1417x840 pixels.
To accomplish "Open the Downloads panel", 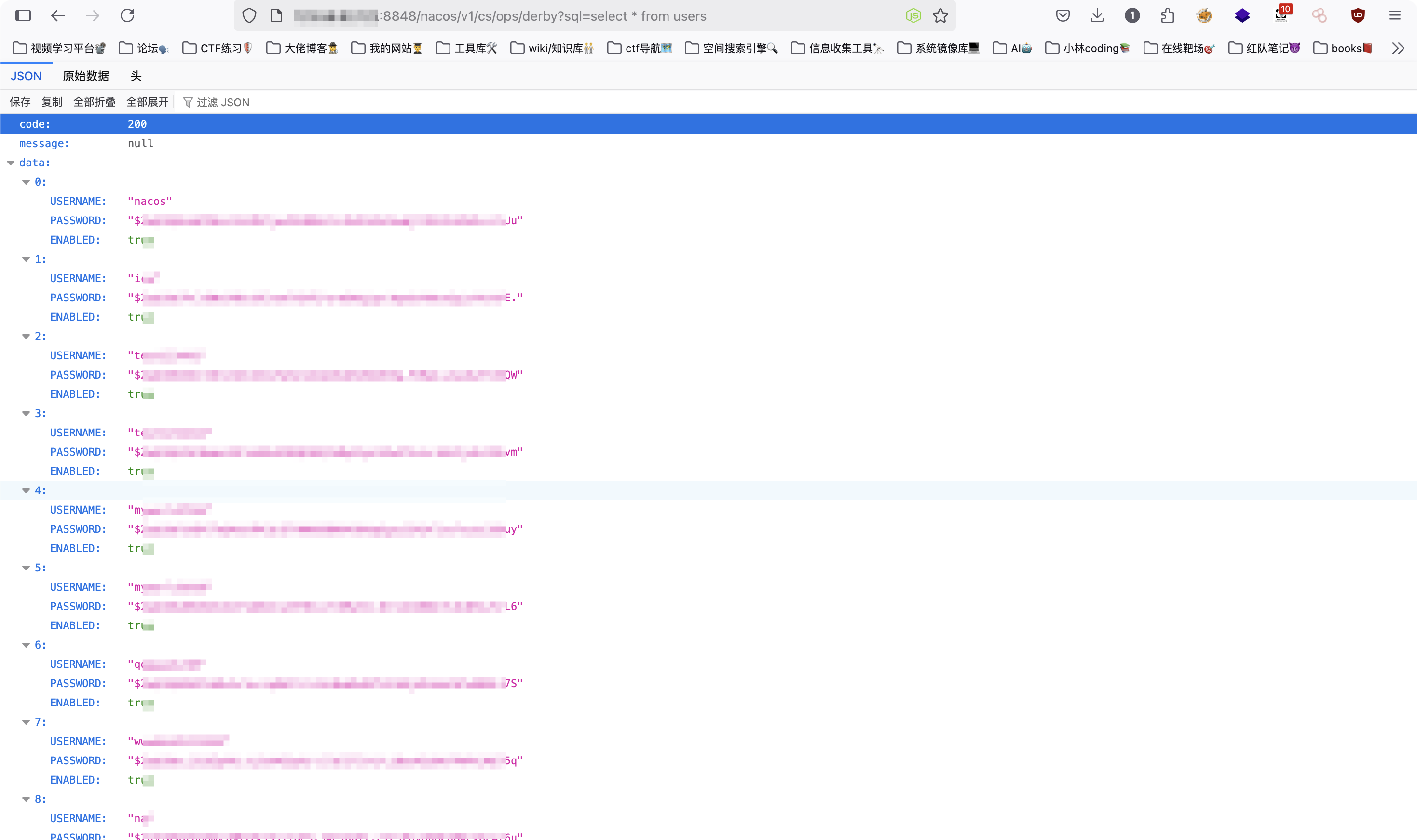I will point(1097,16).
